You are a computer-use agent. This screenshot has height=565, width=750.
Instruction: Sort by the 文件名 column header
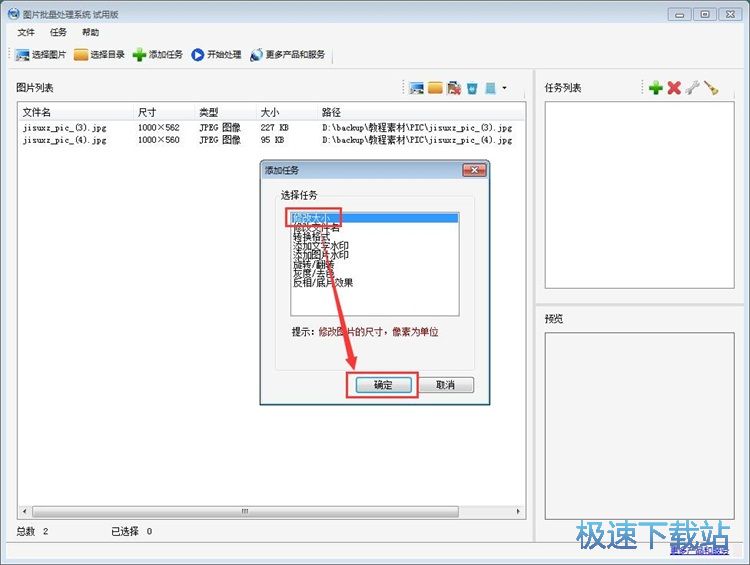[x=77, y=112]
